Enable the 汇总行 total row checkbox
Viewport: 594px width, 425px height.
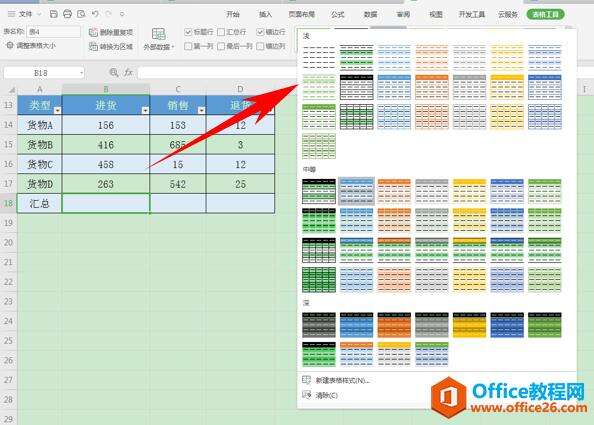[x=221, y=32]
